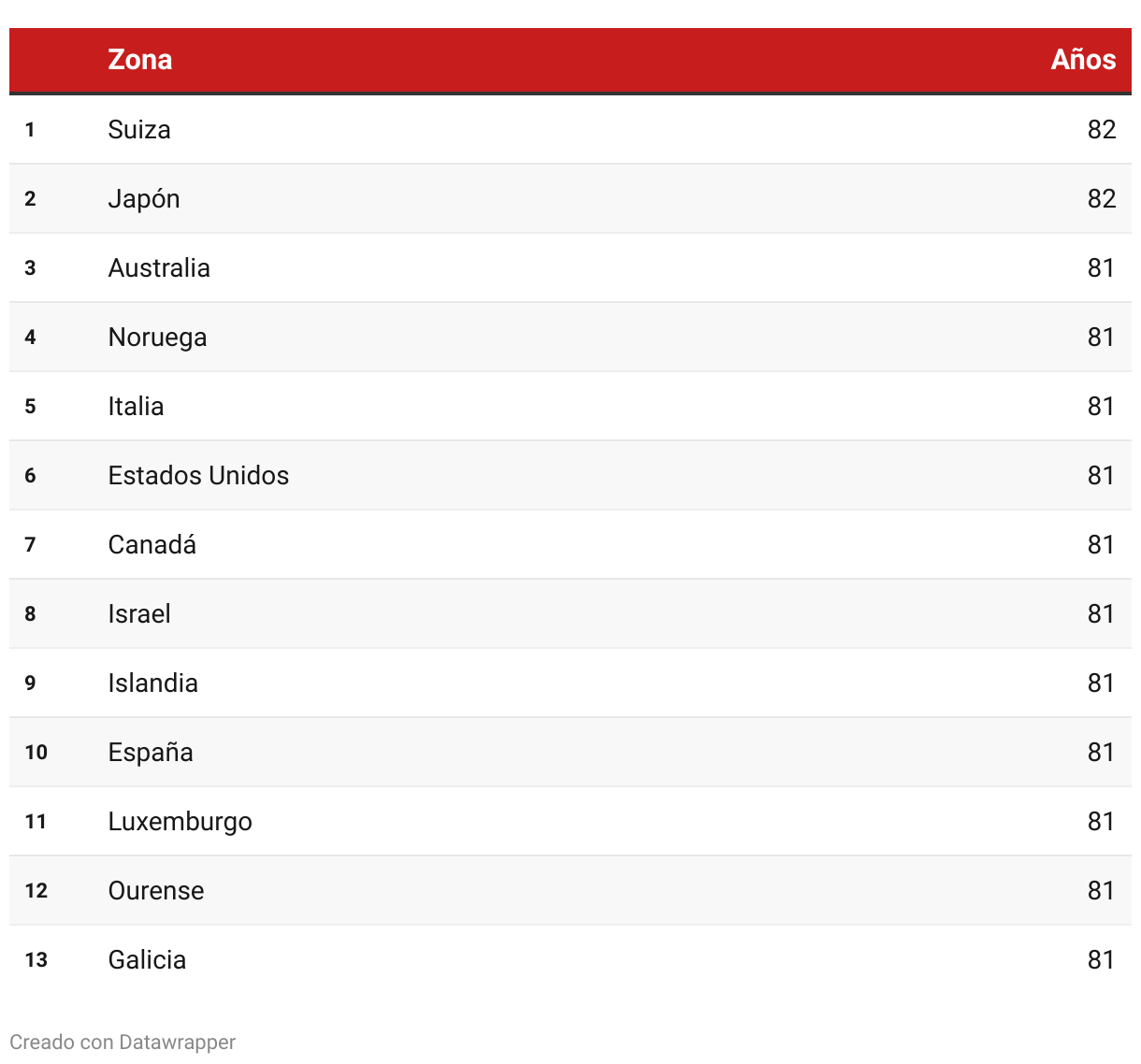Select the Suiza row
This screenshot has height=1064, width=1141.
coord(570,130)
